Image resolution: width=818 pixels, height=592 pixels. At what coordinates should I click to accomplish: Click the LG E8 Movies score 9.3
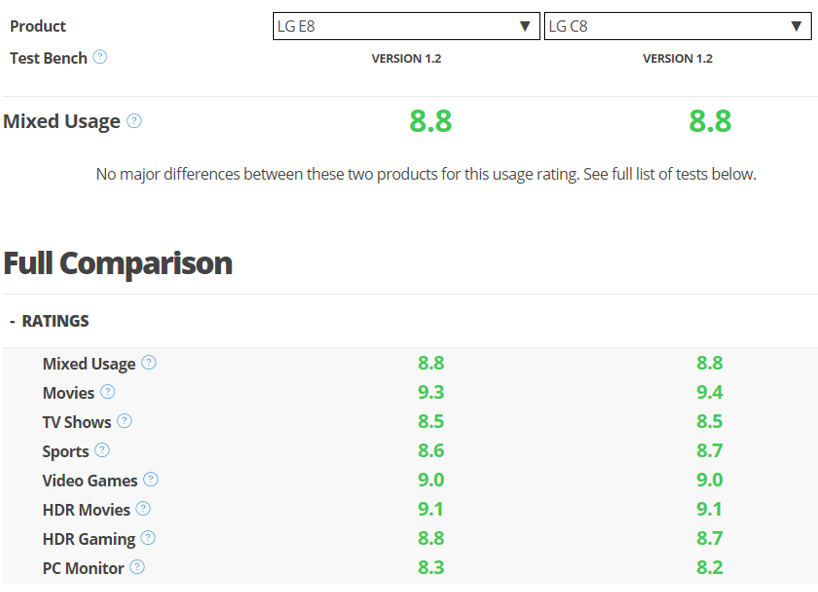(x=431, y=392)
